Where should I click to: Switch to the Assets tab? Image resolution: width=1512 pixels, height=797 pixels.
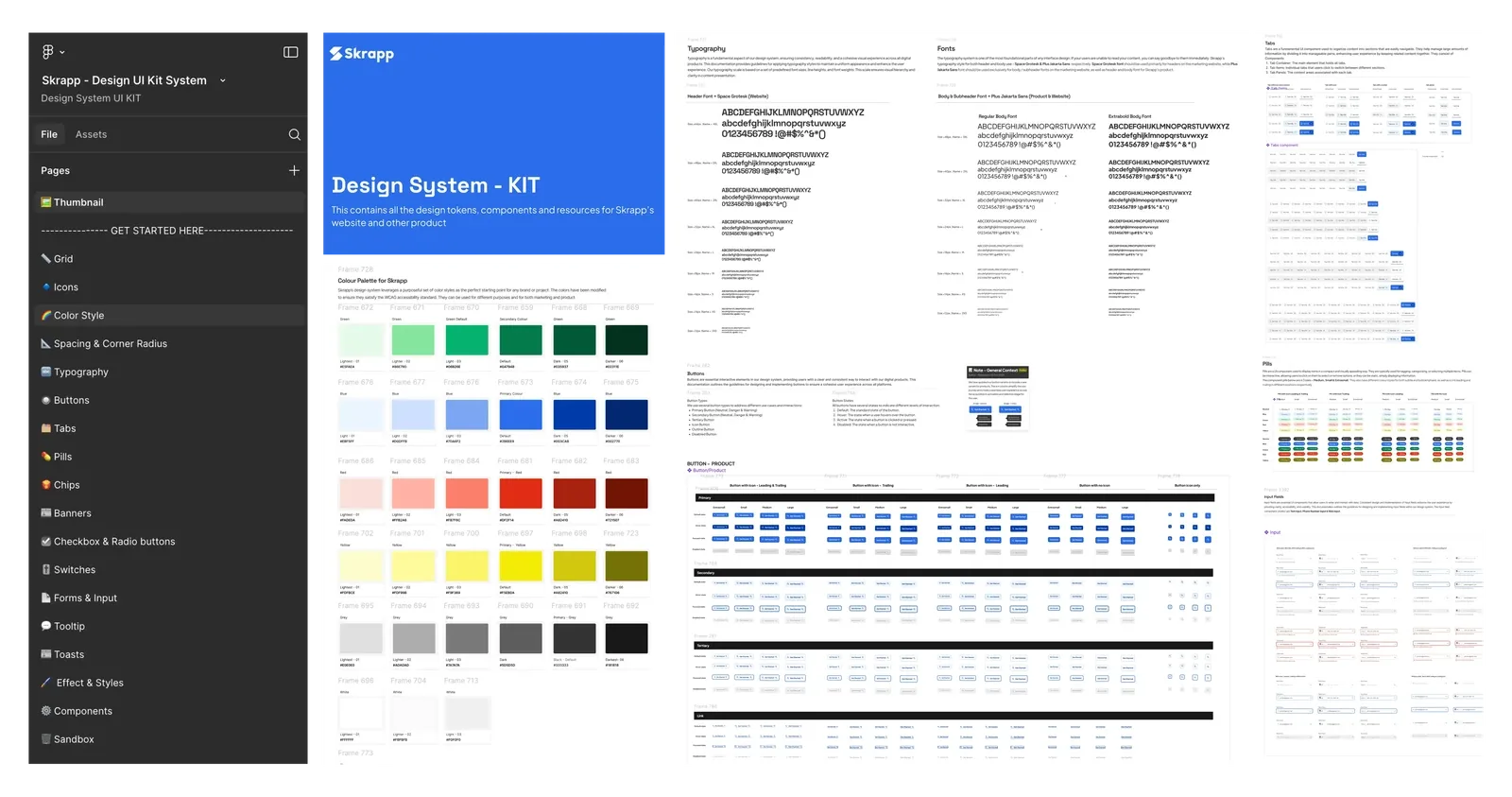[x=91, y=134]
